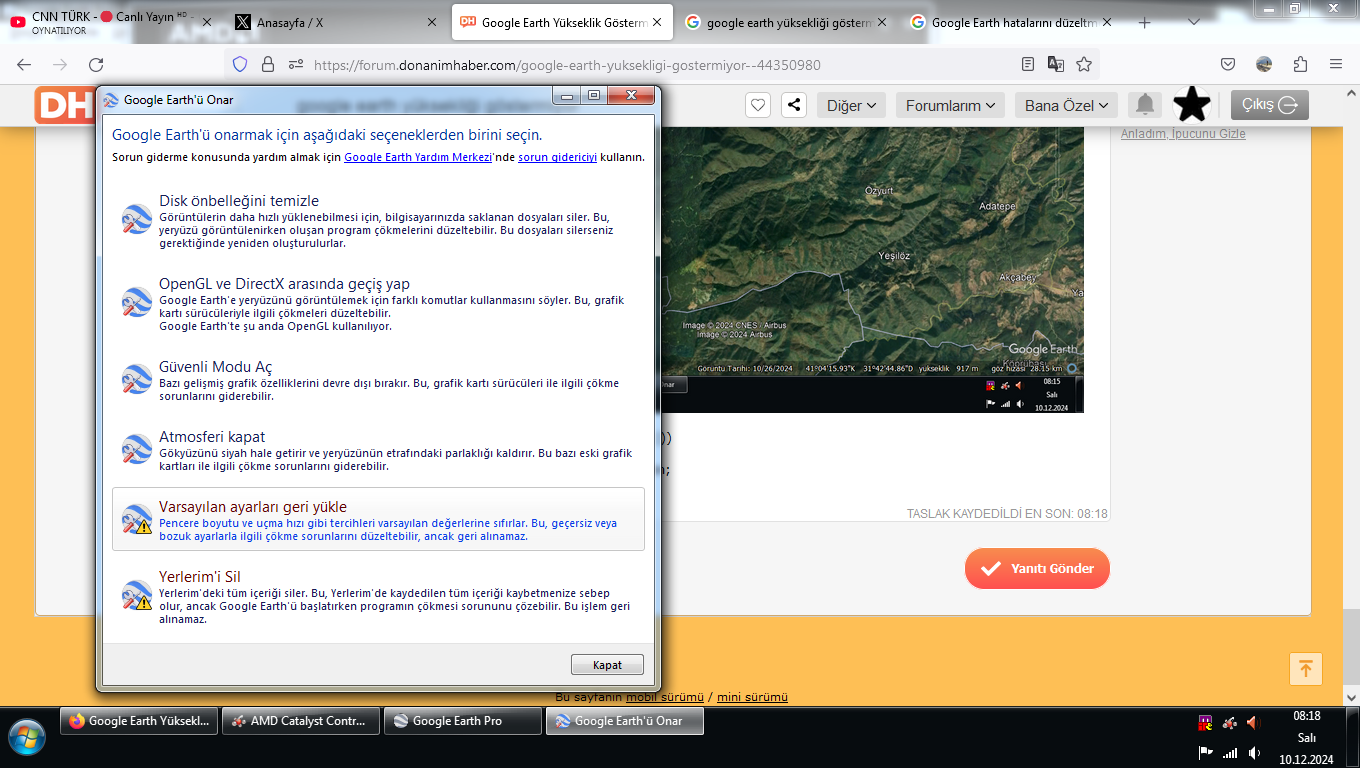1360x768 pixels.
Task: Choose Atmosferi kapat option
Action: (378, 451)
